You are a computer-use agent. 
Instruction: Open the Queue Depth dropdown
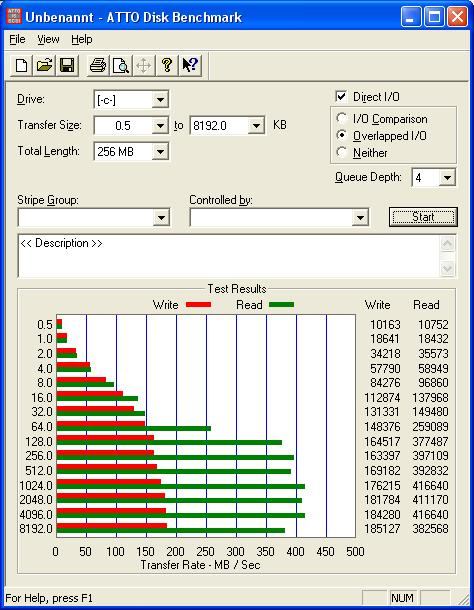coord(447,178)
